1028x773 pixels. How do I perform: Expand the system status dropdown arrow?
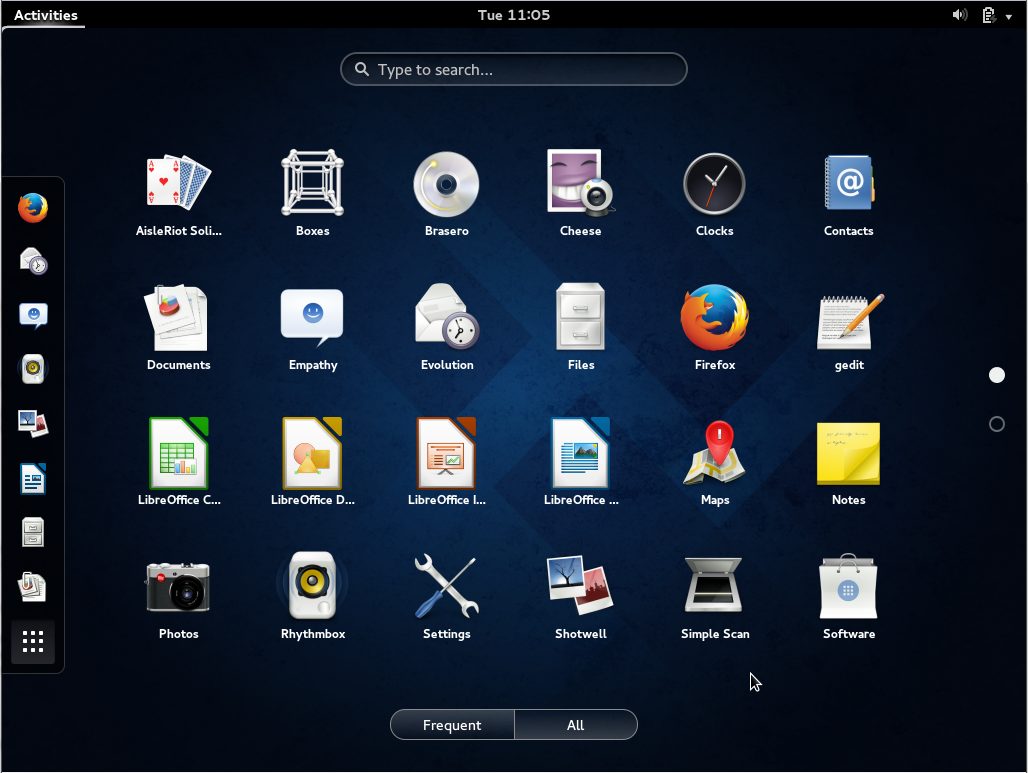click(x=1008, y=15)
